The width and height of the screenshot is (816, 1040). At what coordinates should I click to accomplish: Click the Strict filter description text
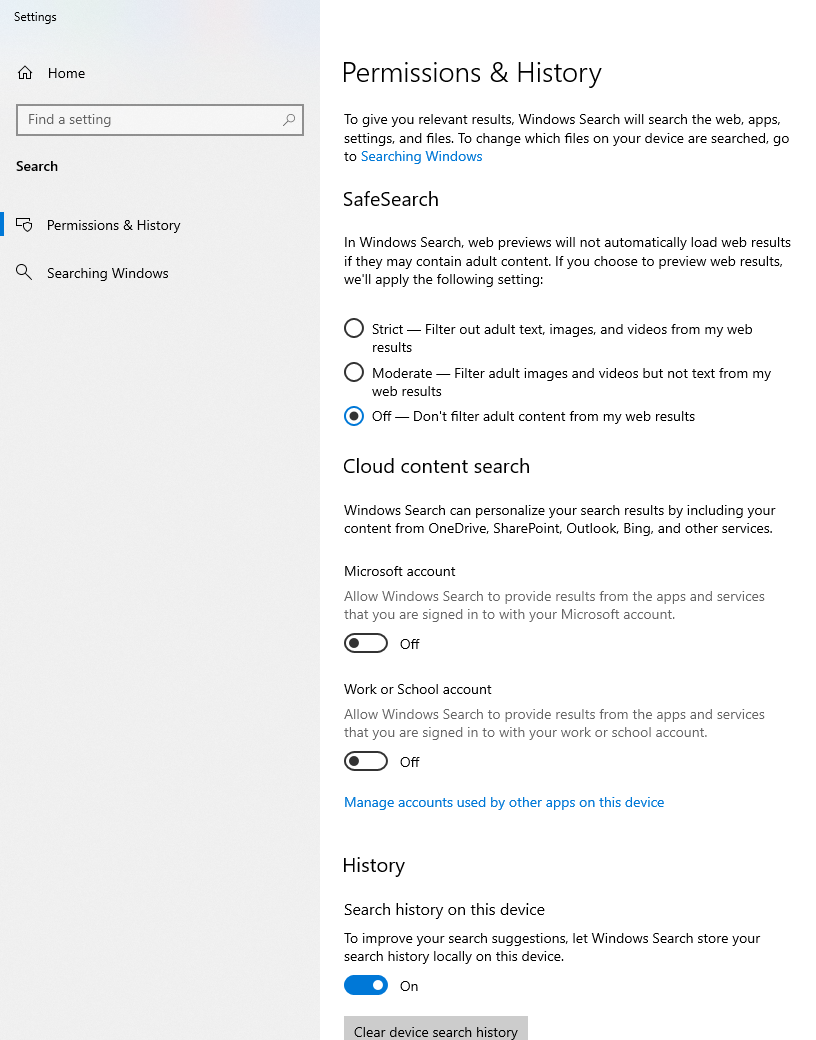(562, 338)
